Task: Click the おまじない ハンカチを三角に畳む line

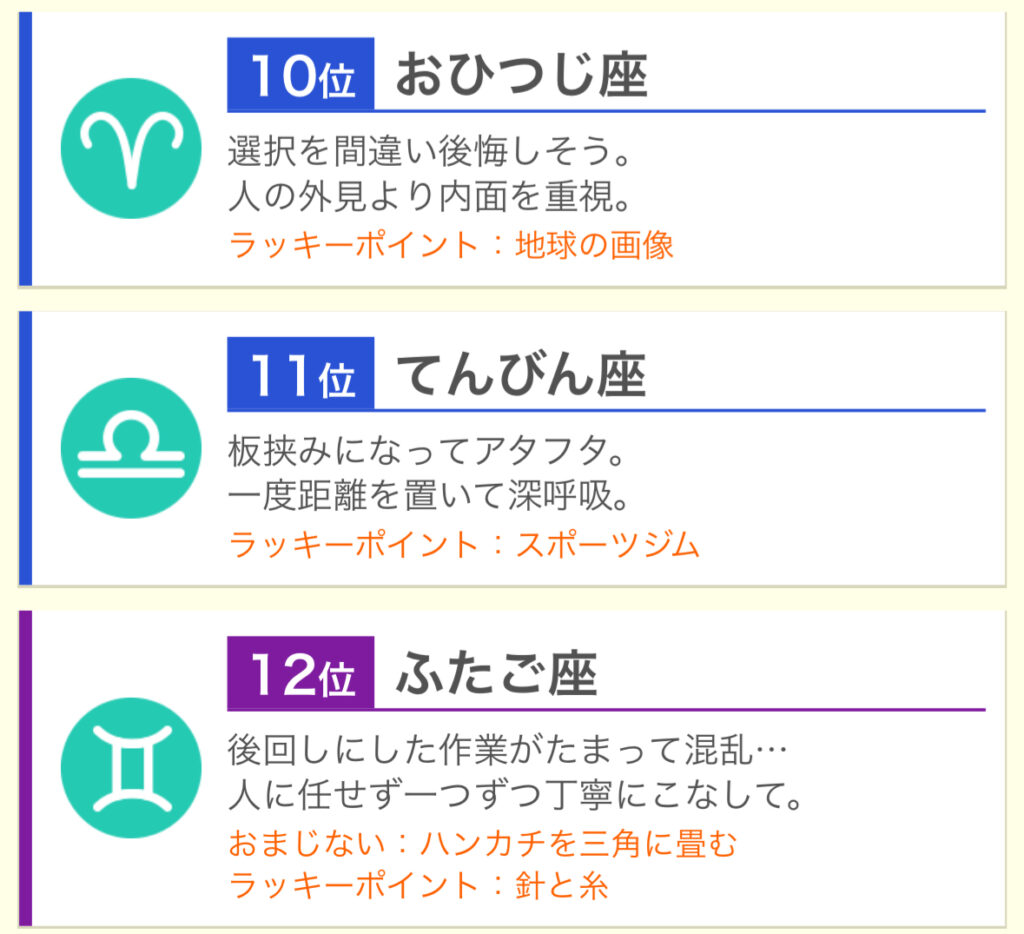Action: [x=483, y=843]
